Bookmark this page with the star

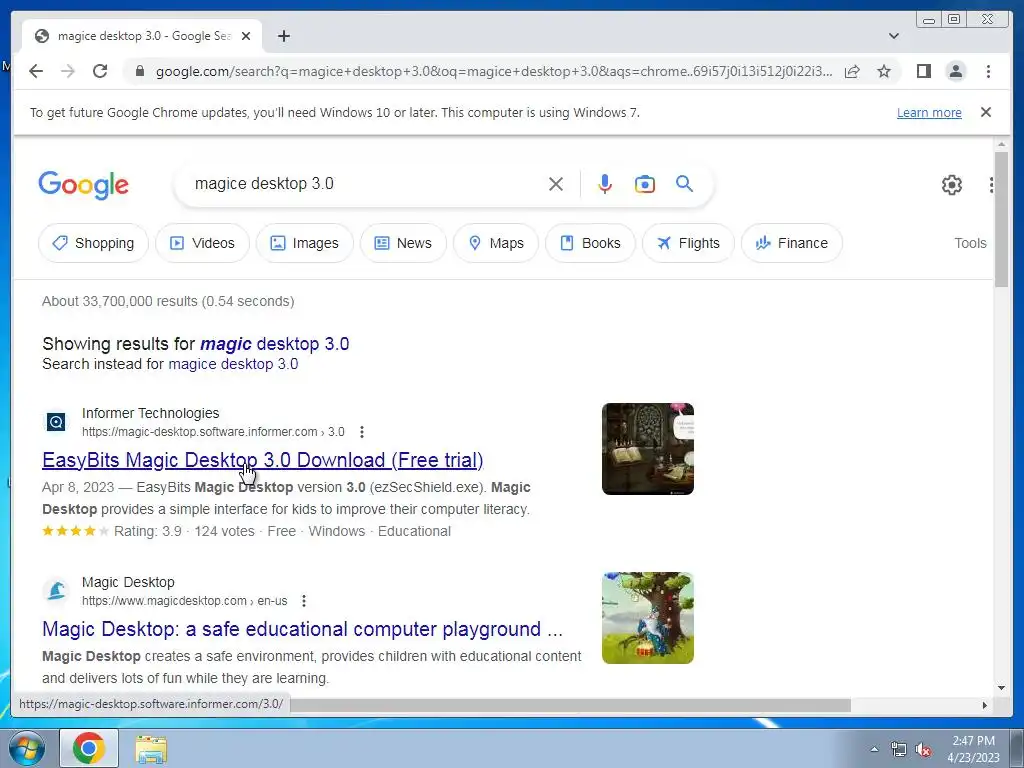[884, 71]
